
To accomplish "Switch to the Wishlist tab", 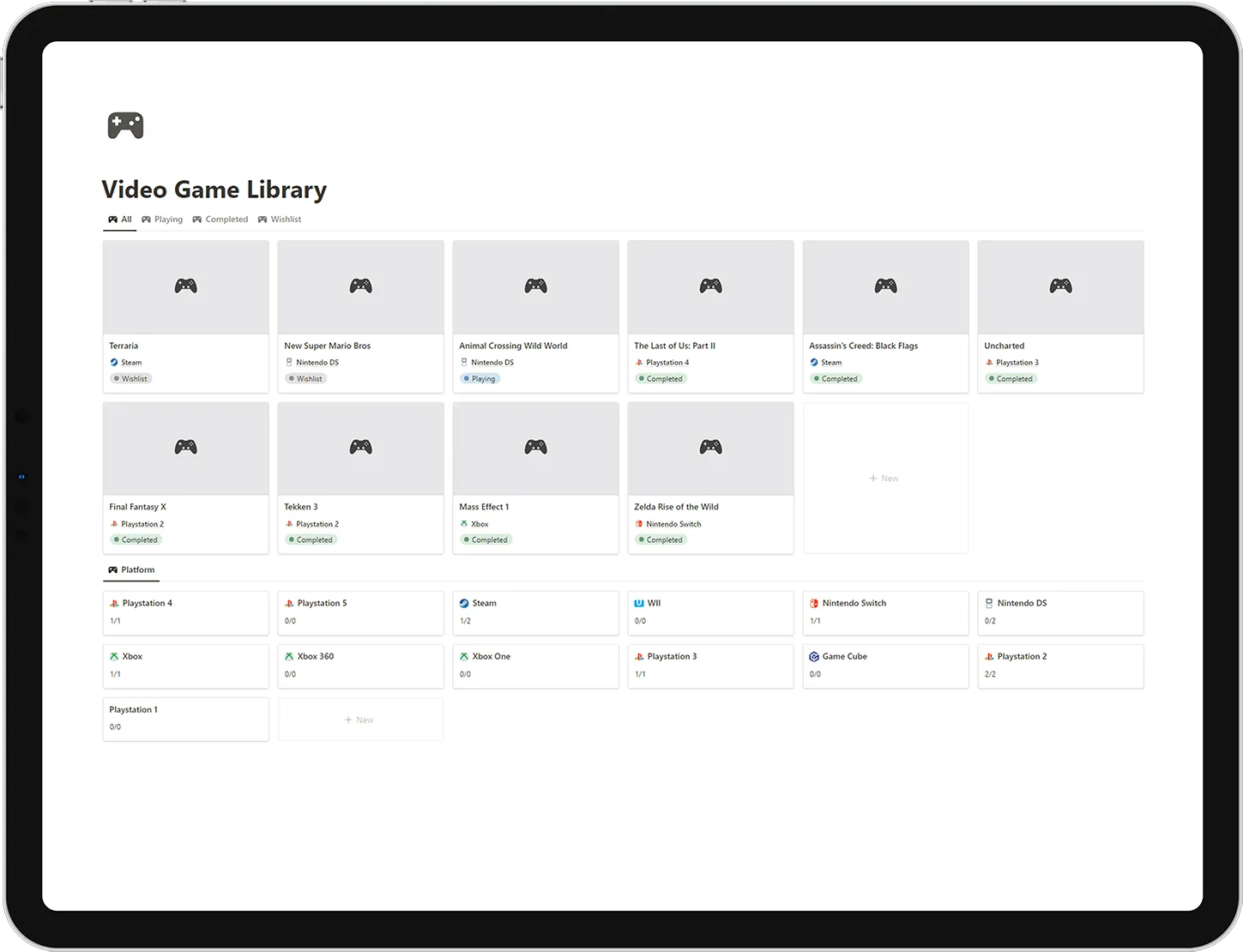I will [280, 219].
